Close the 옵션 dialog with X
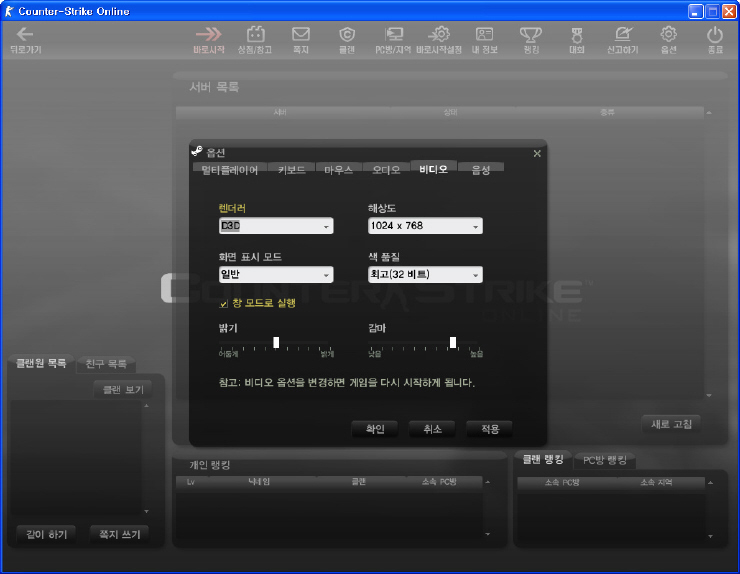Image resolution: width=740 pixels, height=574 pixels. click(x=537, y=153)
